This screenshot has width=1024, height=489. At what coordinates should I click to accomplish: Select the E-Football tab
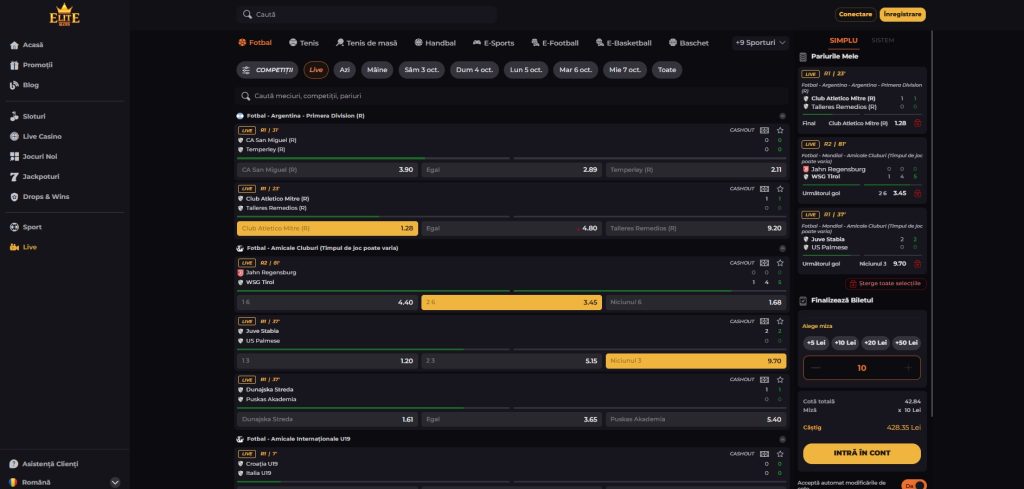(x=554, y=43)
